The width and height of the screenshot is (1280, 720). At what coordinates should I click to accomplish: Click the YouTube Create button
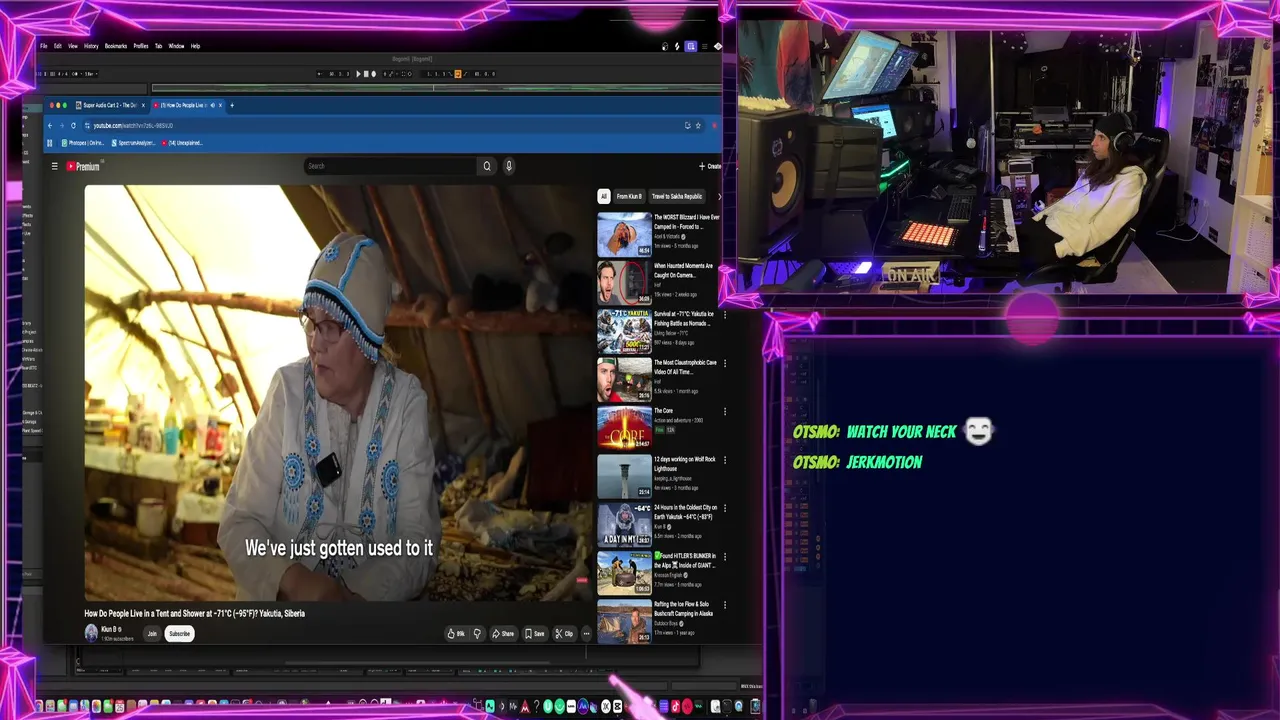pyautogui.click(x=709, y=166)
